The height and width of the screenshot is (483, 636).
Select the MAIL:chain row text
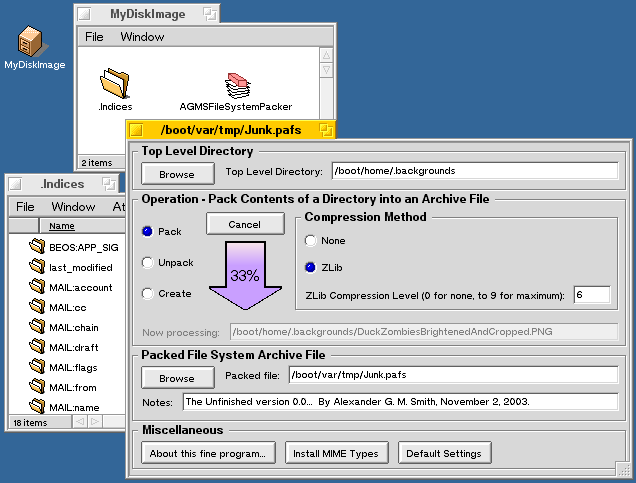click(74, 327)
